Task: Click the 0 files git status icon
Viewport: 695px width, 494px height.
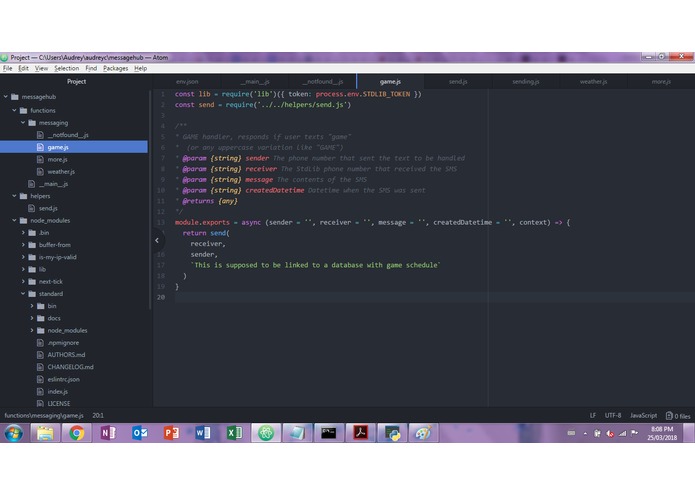Action: point(678,416)
